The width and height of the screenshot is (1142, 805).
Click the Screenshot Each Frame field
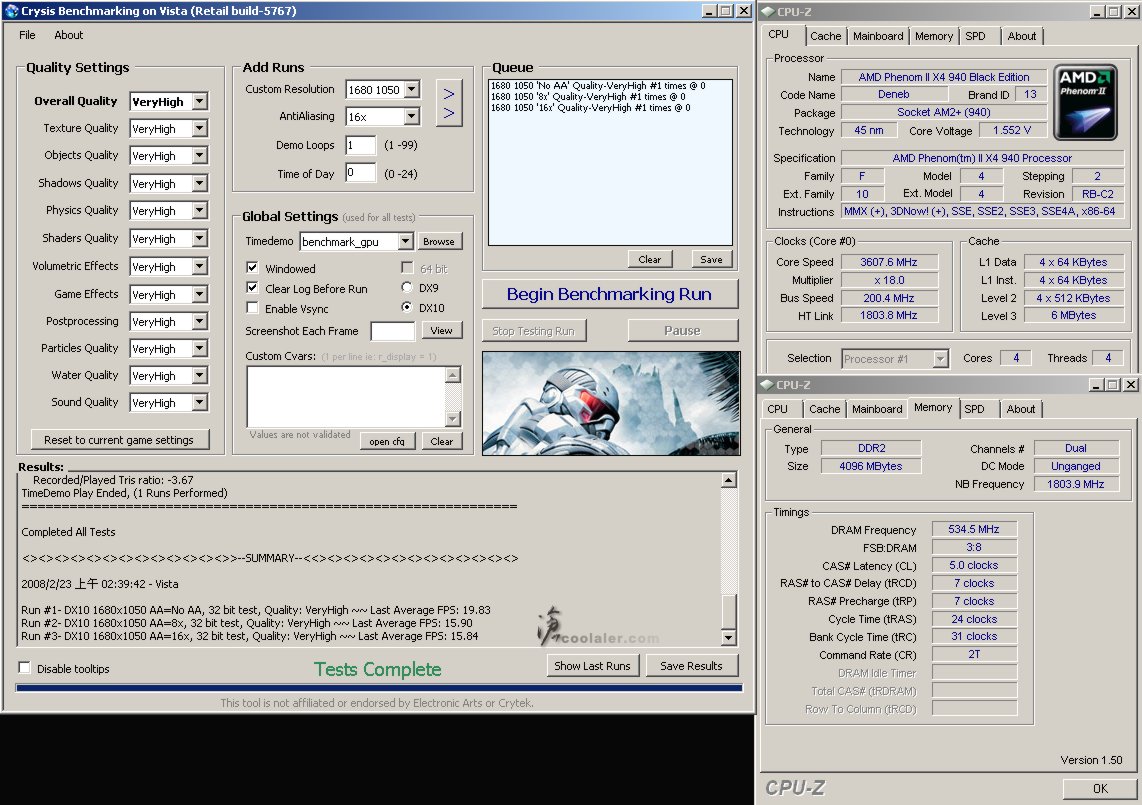pos(393,331)
